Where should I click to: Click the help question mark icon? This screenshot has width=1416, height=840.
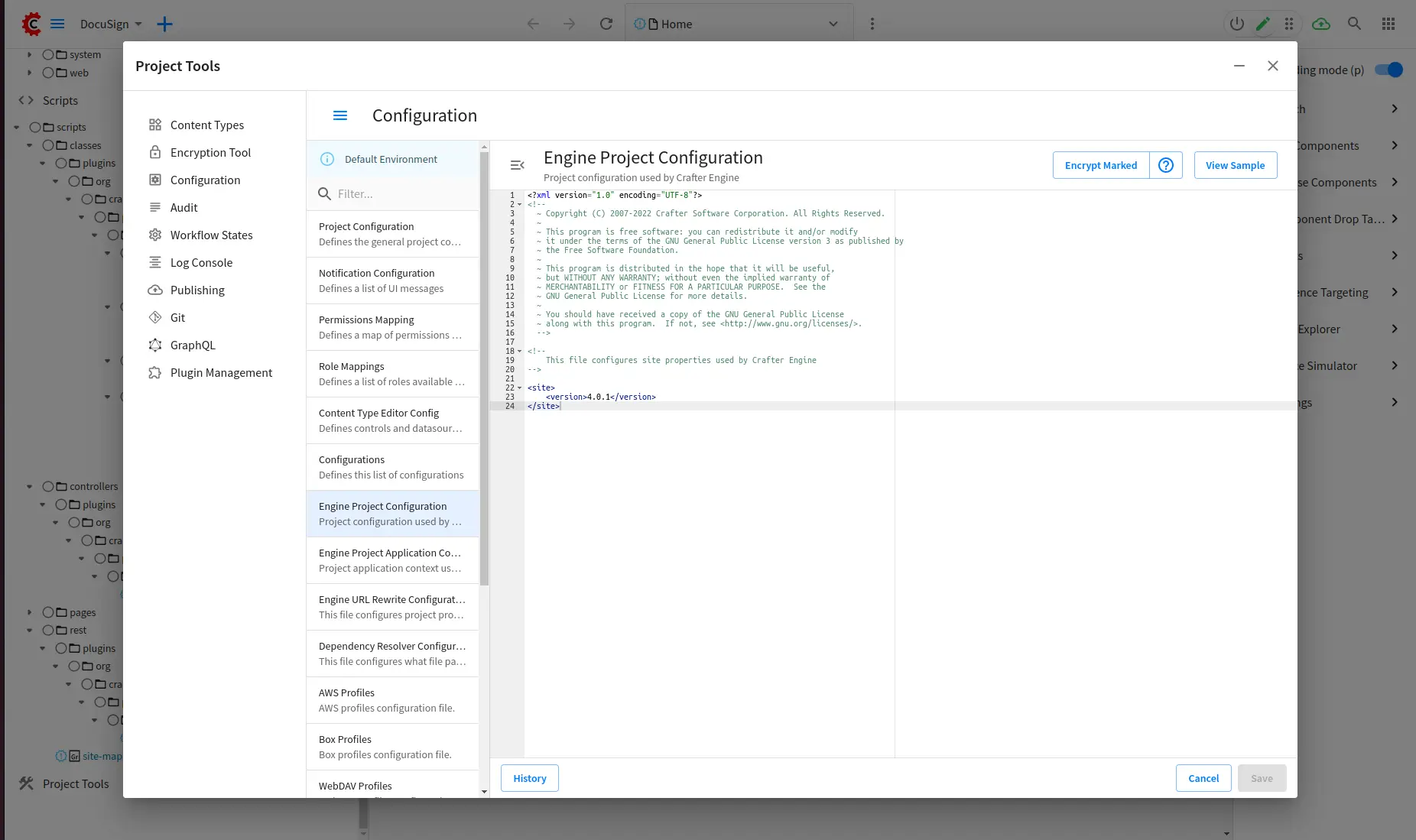(x=1165, y=165)
